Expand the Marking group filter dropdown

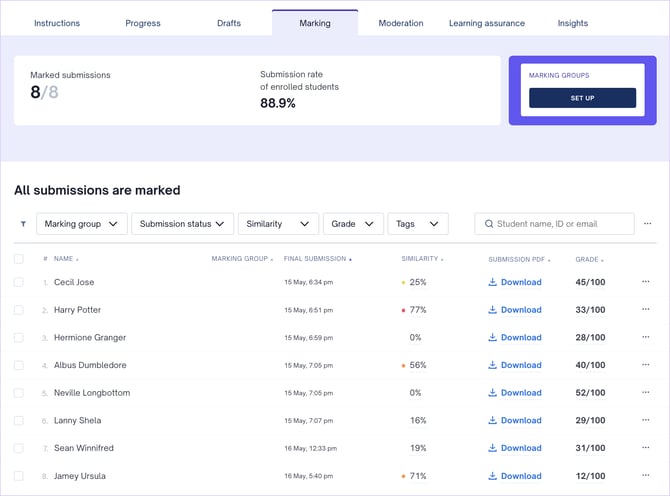[81, 224]
